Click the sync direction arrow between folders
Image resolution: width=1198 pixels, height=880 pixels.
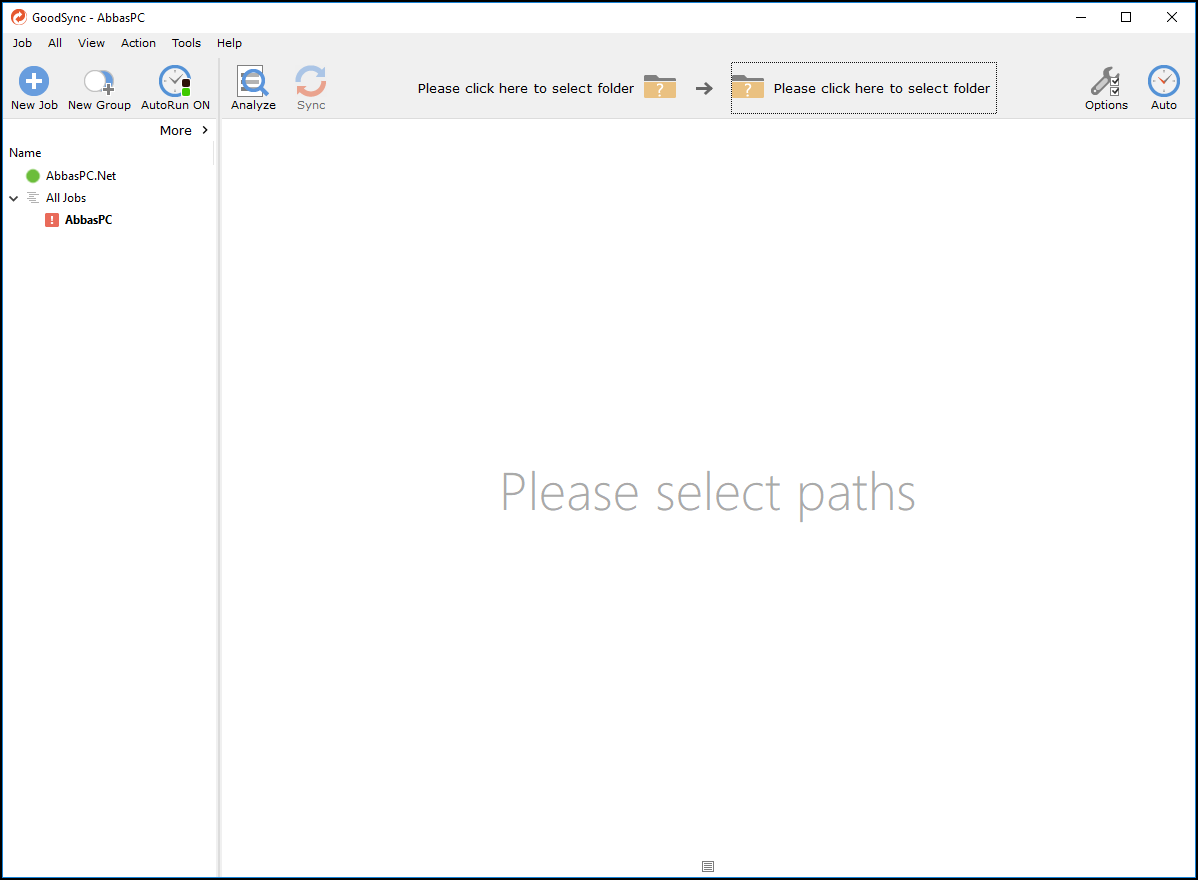704,89
